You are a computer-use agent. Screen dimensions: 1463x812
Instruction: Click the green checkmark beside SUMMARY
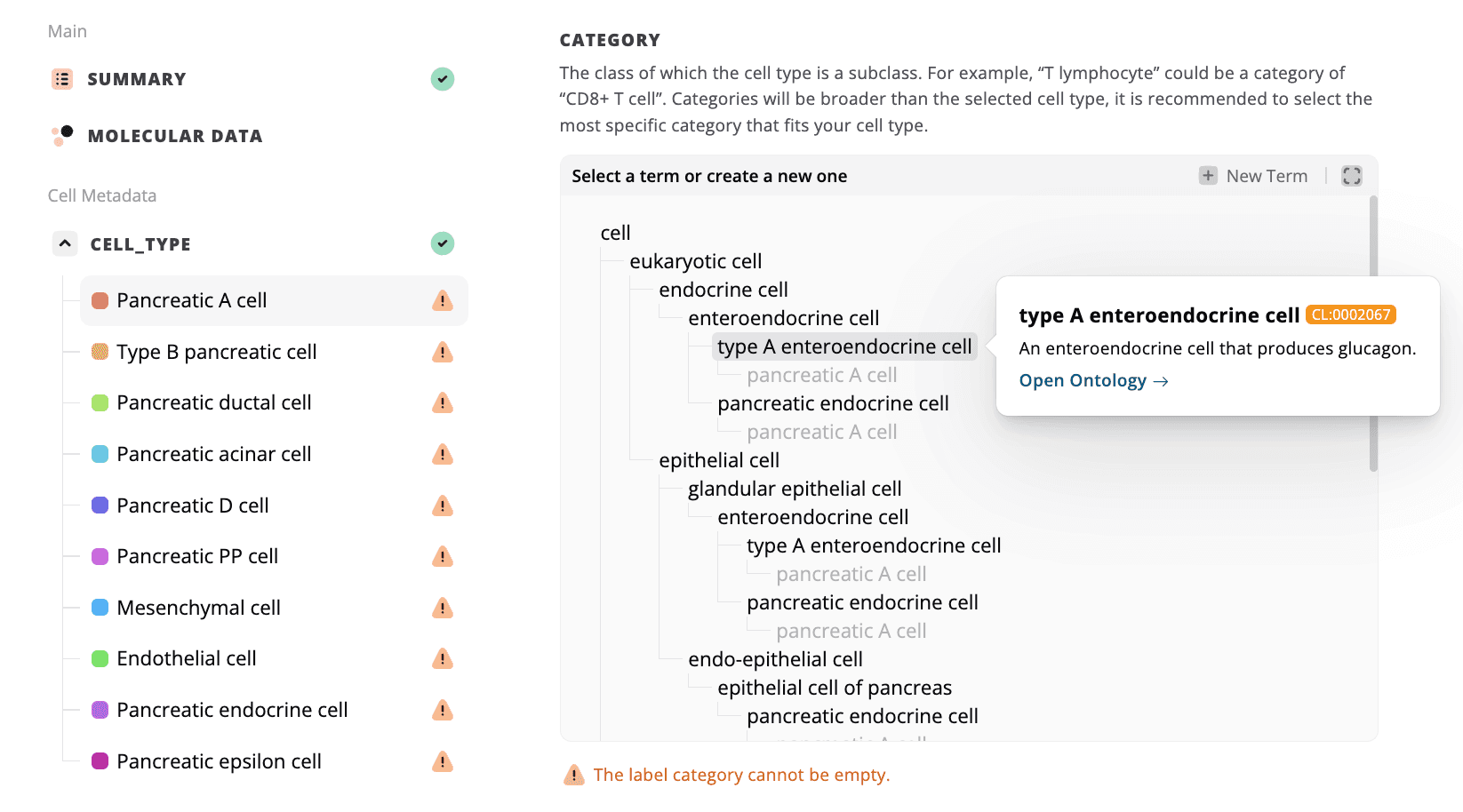tap(442, 78)
